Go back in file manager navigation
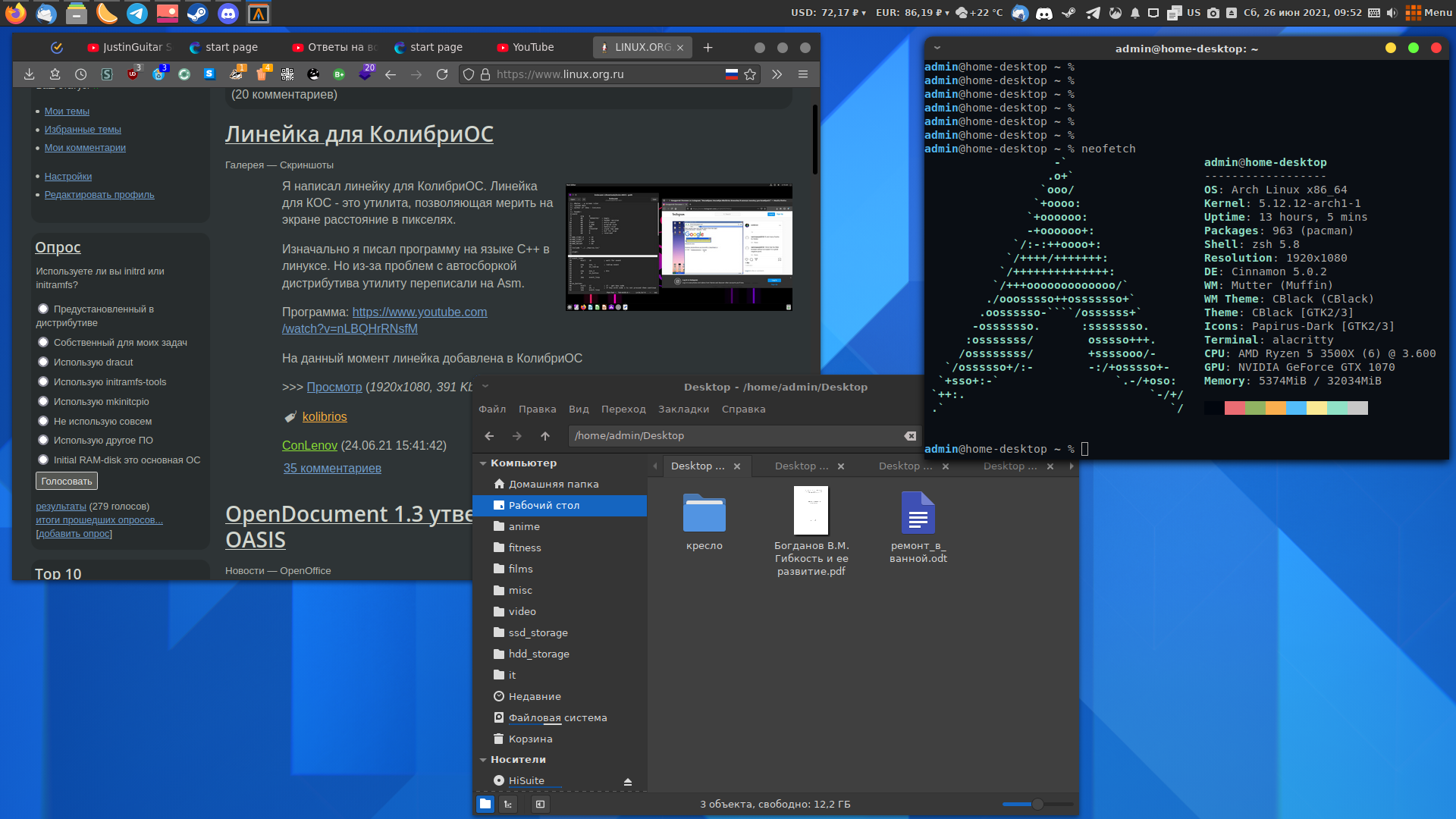Viewport: 1456px width, 819px height. [x=489, y=436]
